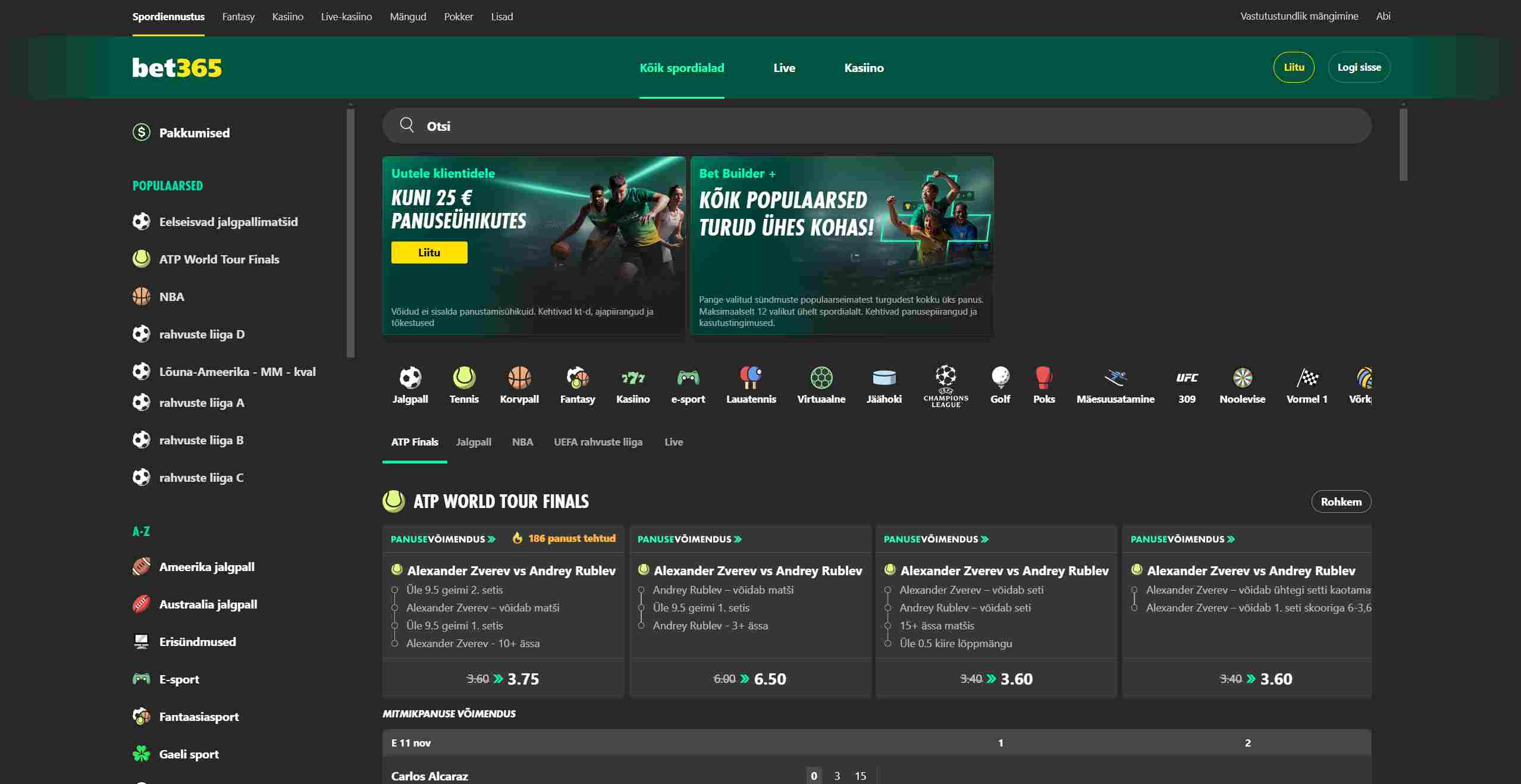Image resolution: width=1521 pixels, height=784 pixels.
Task: Click the Otsi search field
Action: 877,126
